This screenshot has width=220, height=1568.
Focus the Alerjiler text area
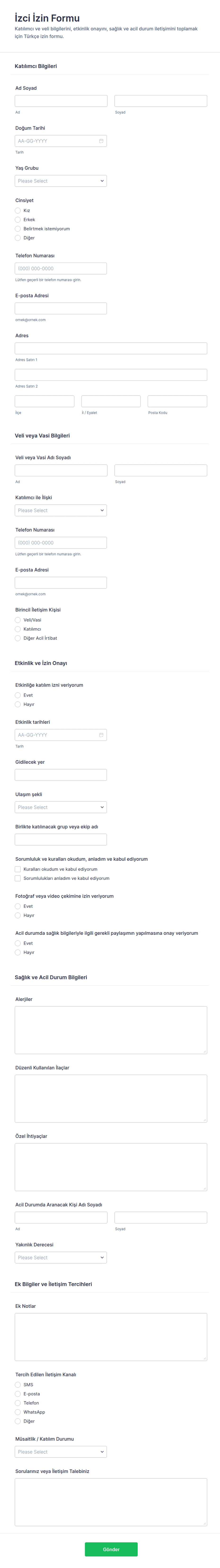point(111,1030)
